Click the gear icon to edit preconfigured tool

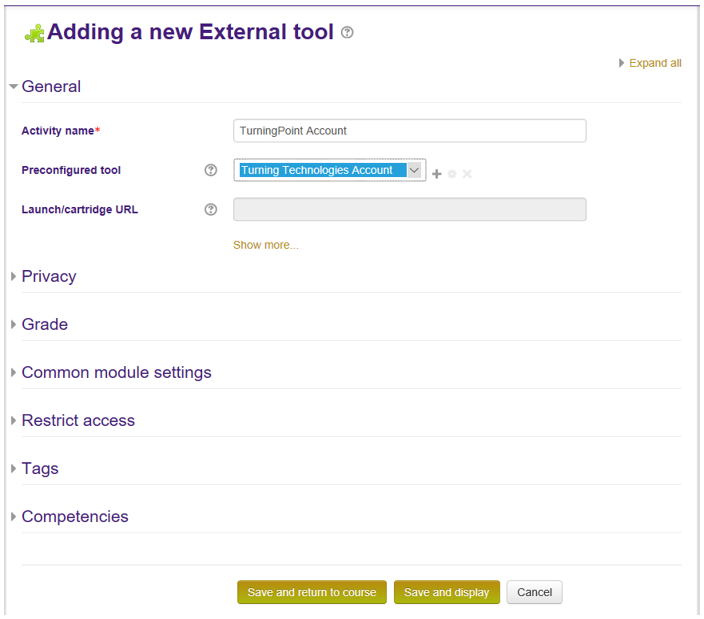click(452, 174)
